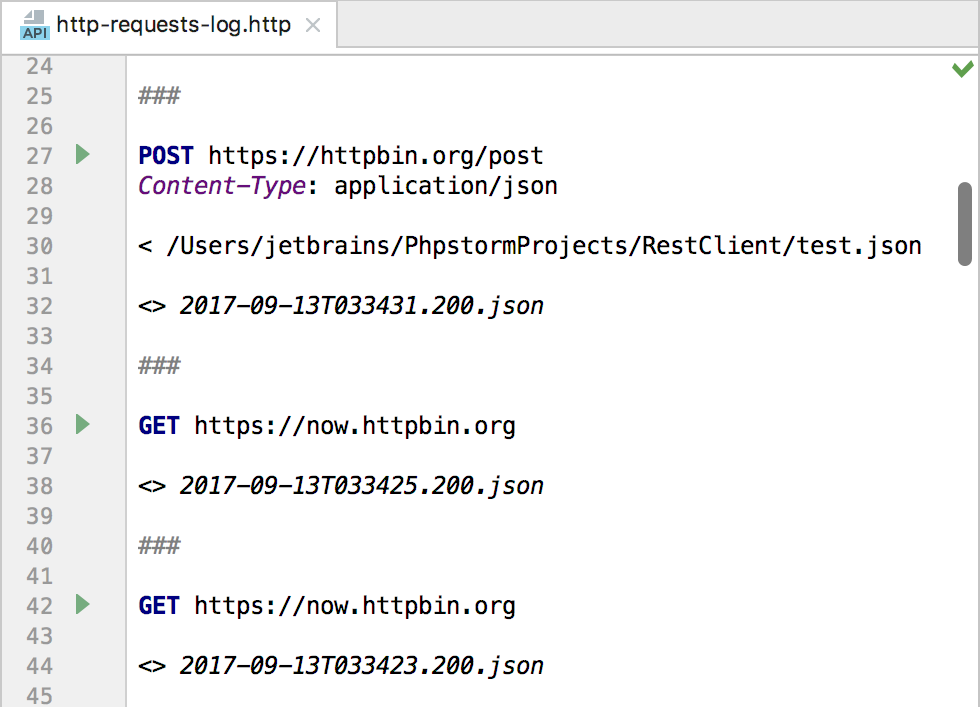Click the POST method keyword
The width and height of the screenshot is (980, 707).
pyautogui.click(x=166, y=156)
